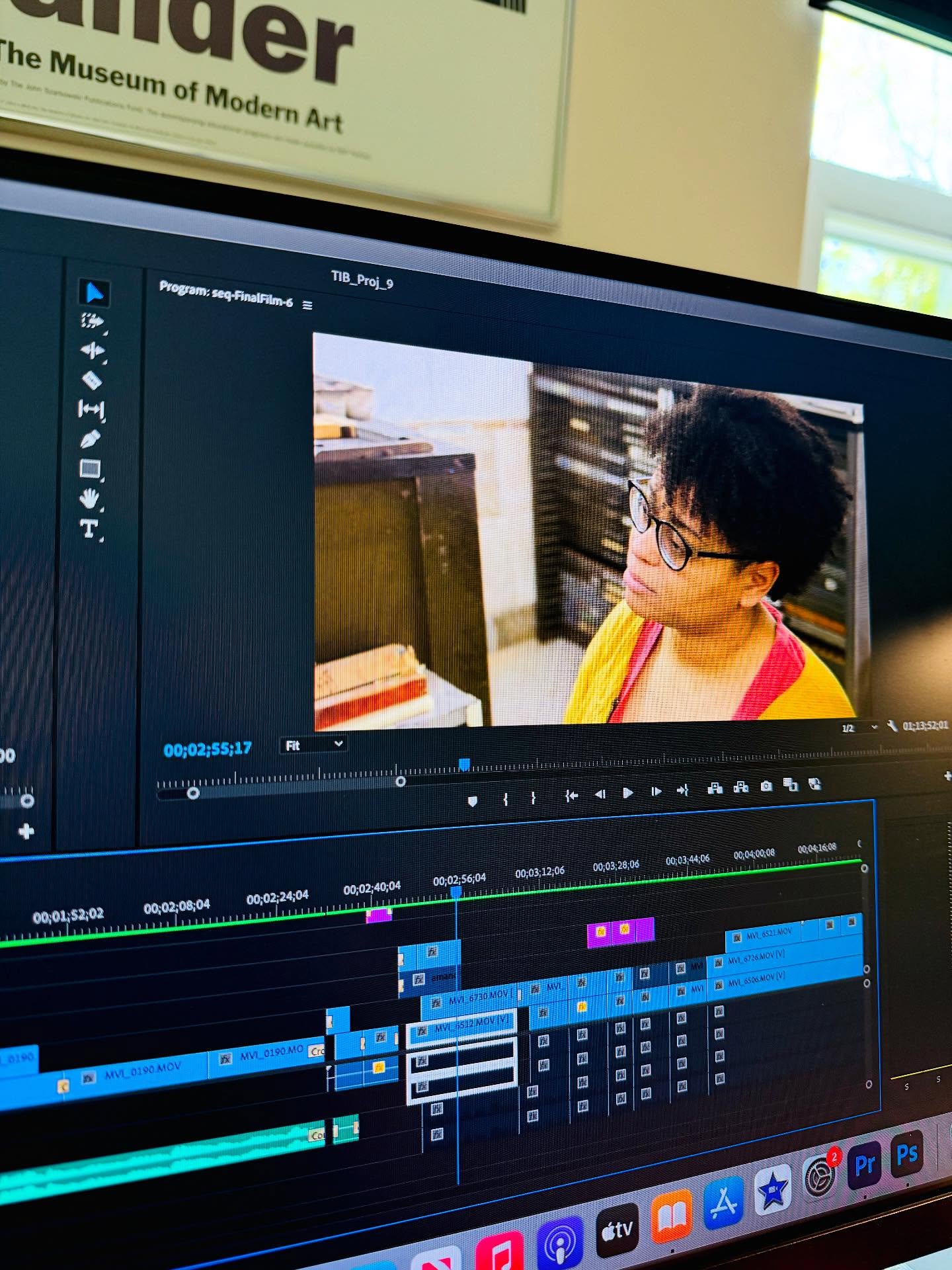The width and height of the screenshot is (952, 1270).
Task: Click the timeline playhead at 00;02;56;04
Action: pyautogui.click(x=456, y=892)
